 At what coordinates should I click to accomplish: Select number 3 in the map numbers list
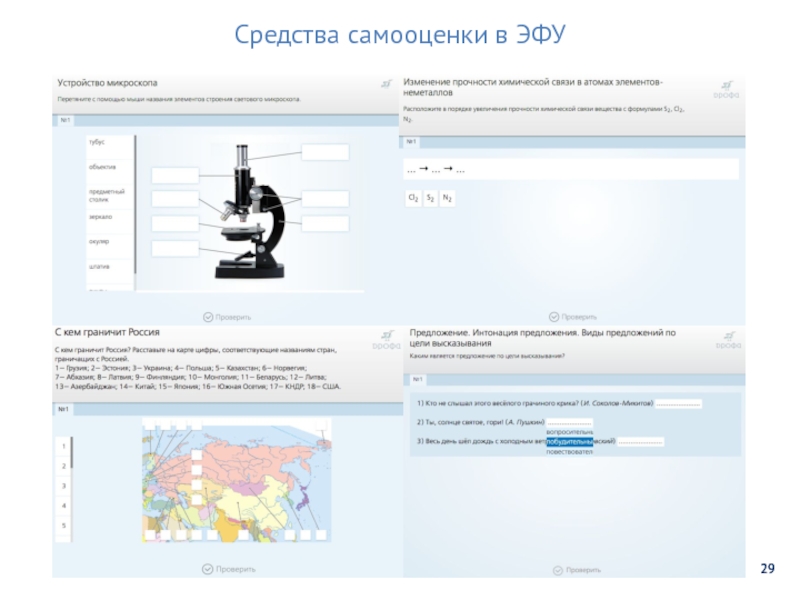coord(63,486)
